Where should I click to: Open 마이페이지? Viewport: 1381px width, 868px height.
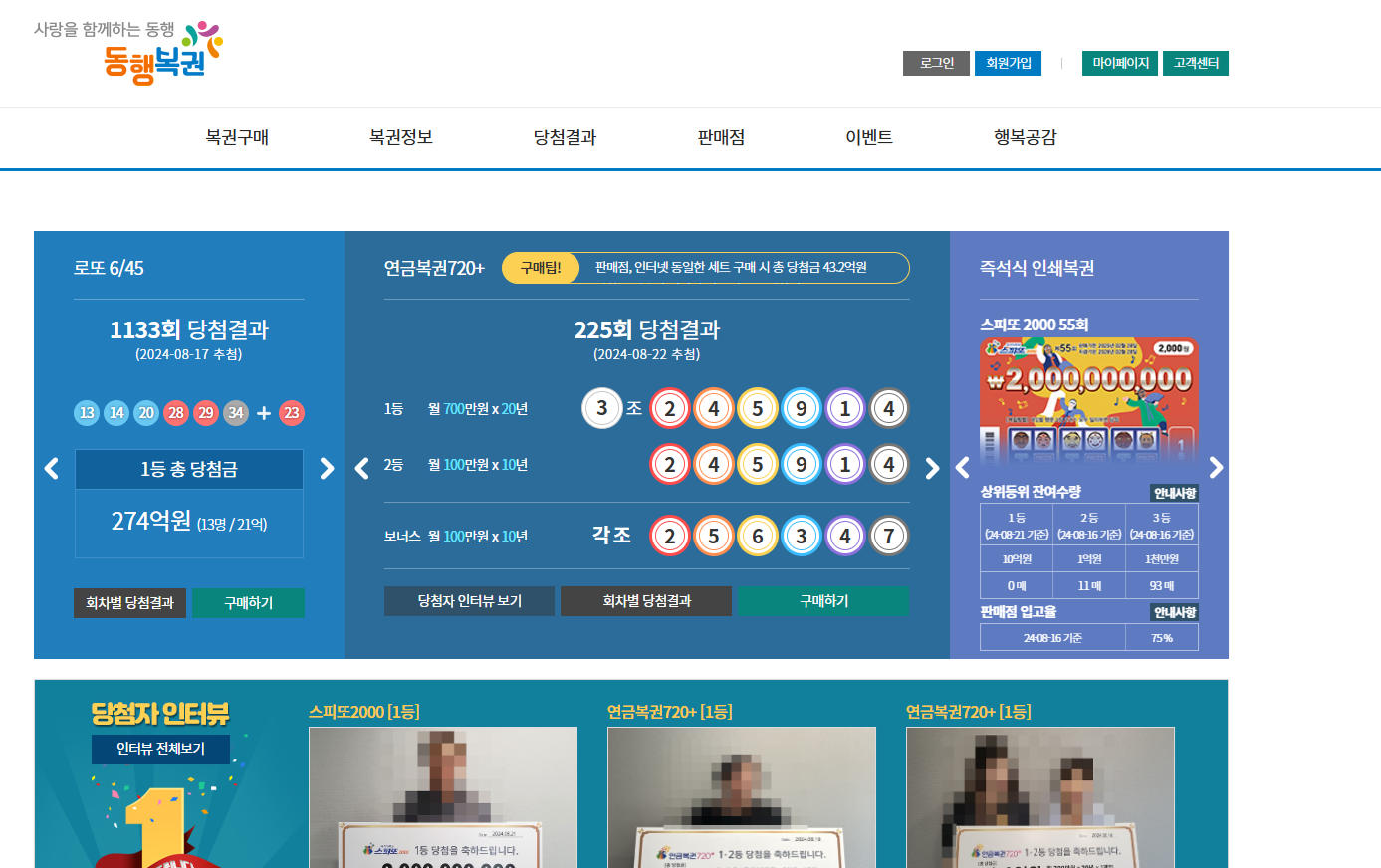click(1120, 63)
